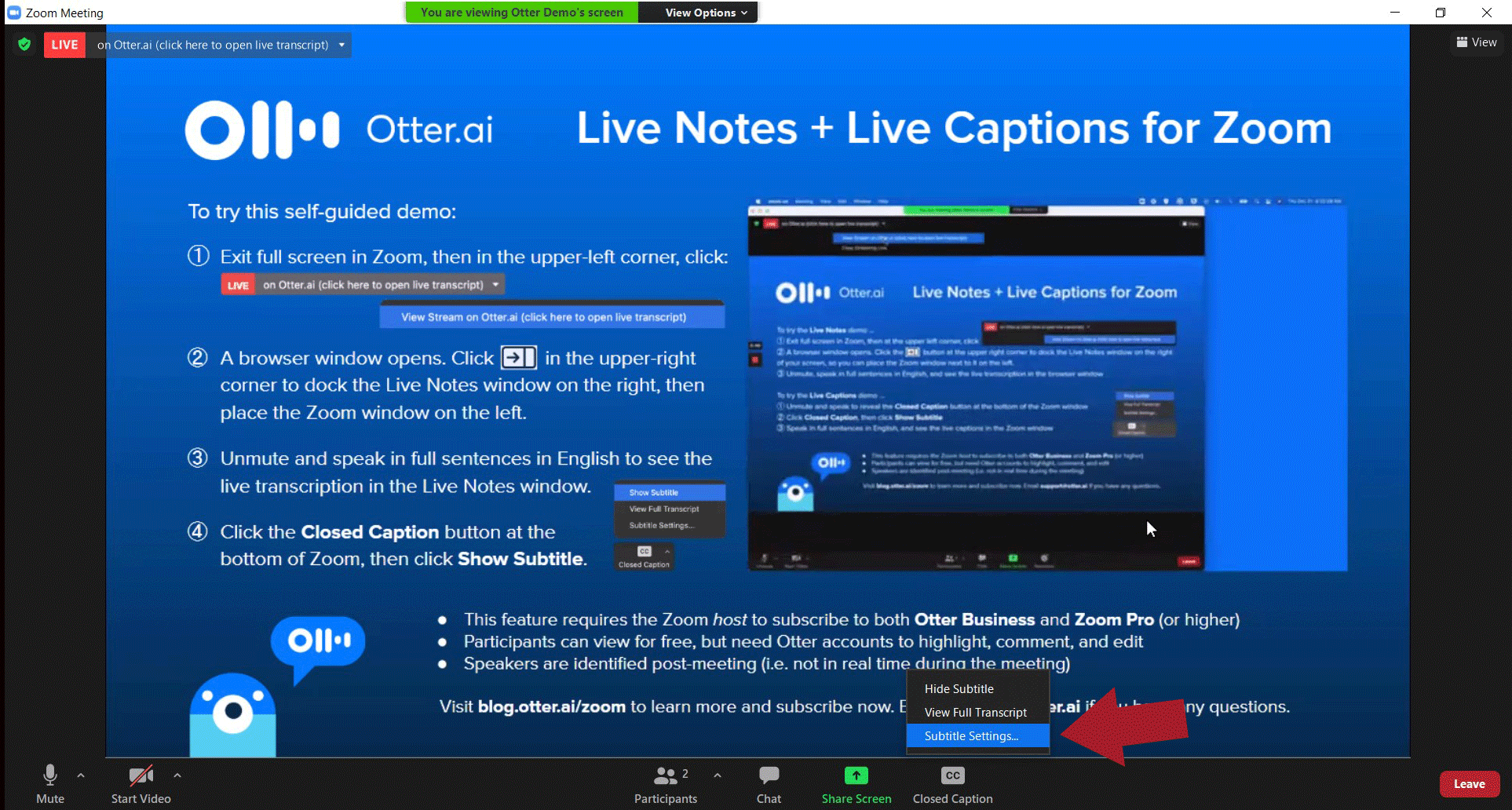Open live transcript on Otter.ai link
This screenshot has width=1512, height=810.
coord(213,45)
